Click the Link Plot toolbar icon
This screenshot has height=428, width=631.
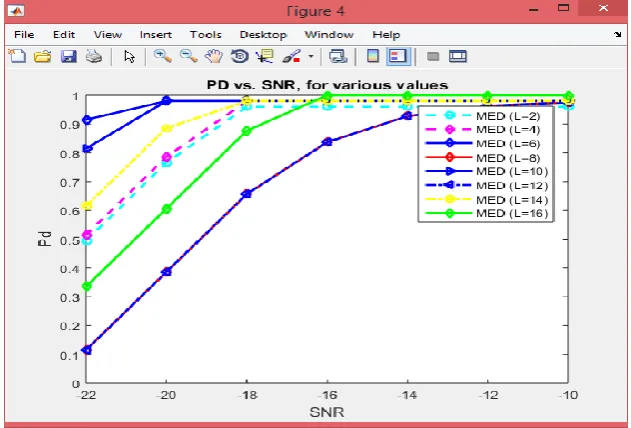pos(338,56)
